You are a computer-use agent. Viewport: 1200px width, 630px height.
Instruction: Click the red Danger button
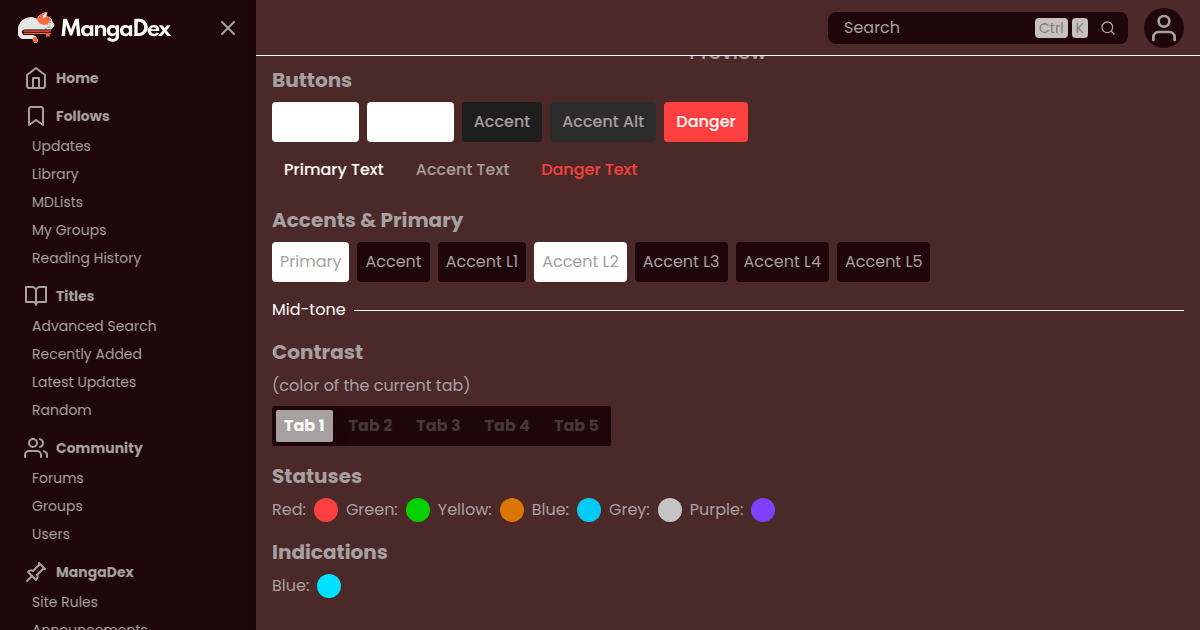click(706, 122)
